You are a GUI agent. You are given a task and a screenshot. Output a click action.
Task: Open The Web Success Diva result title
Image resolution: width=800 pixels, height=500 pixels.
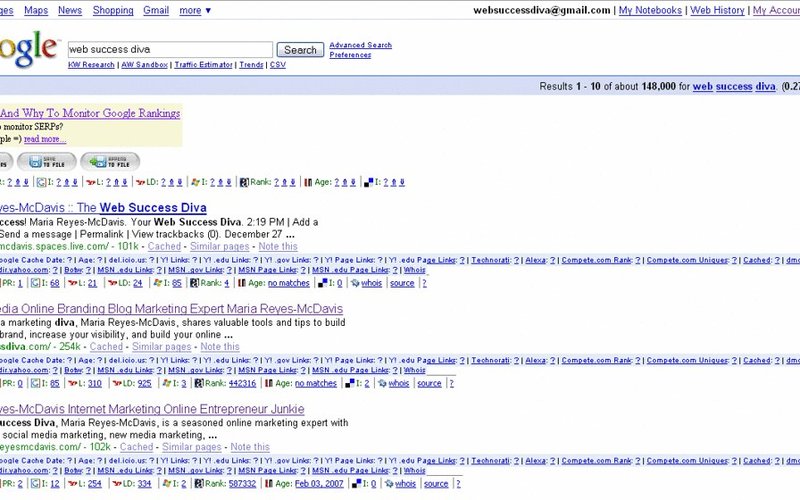pos(103,208)
